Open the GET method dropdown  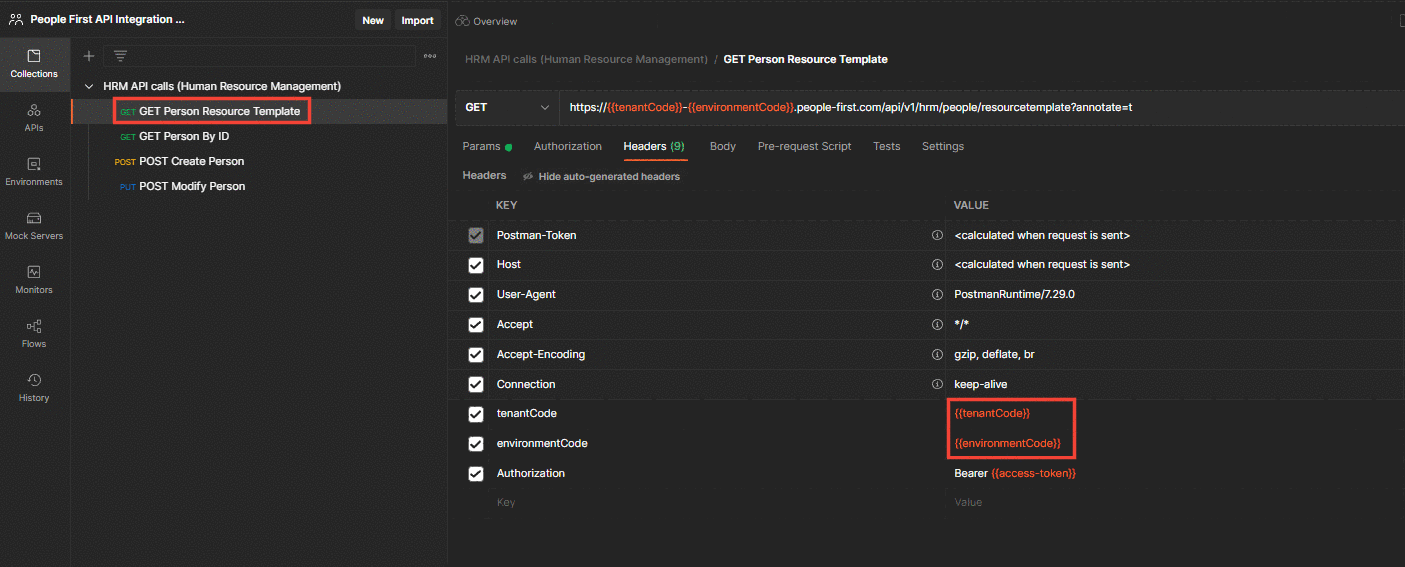click(507, 107)
